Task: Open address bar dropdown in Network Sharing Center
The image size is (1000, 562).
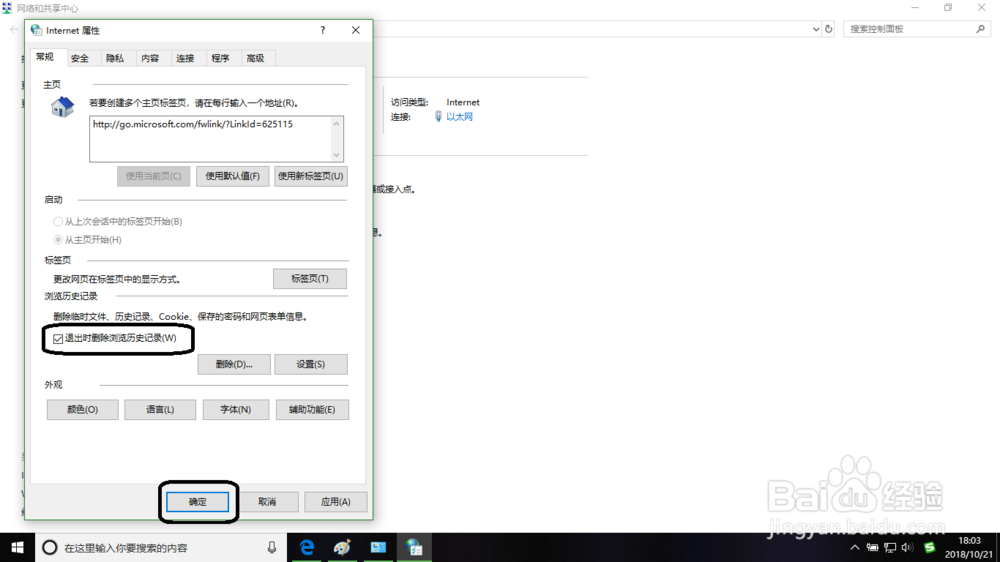Action: coord(815,29)
